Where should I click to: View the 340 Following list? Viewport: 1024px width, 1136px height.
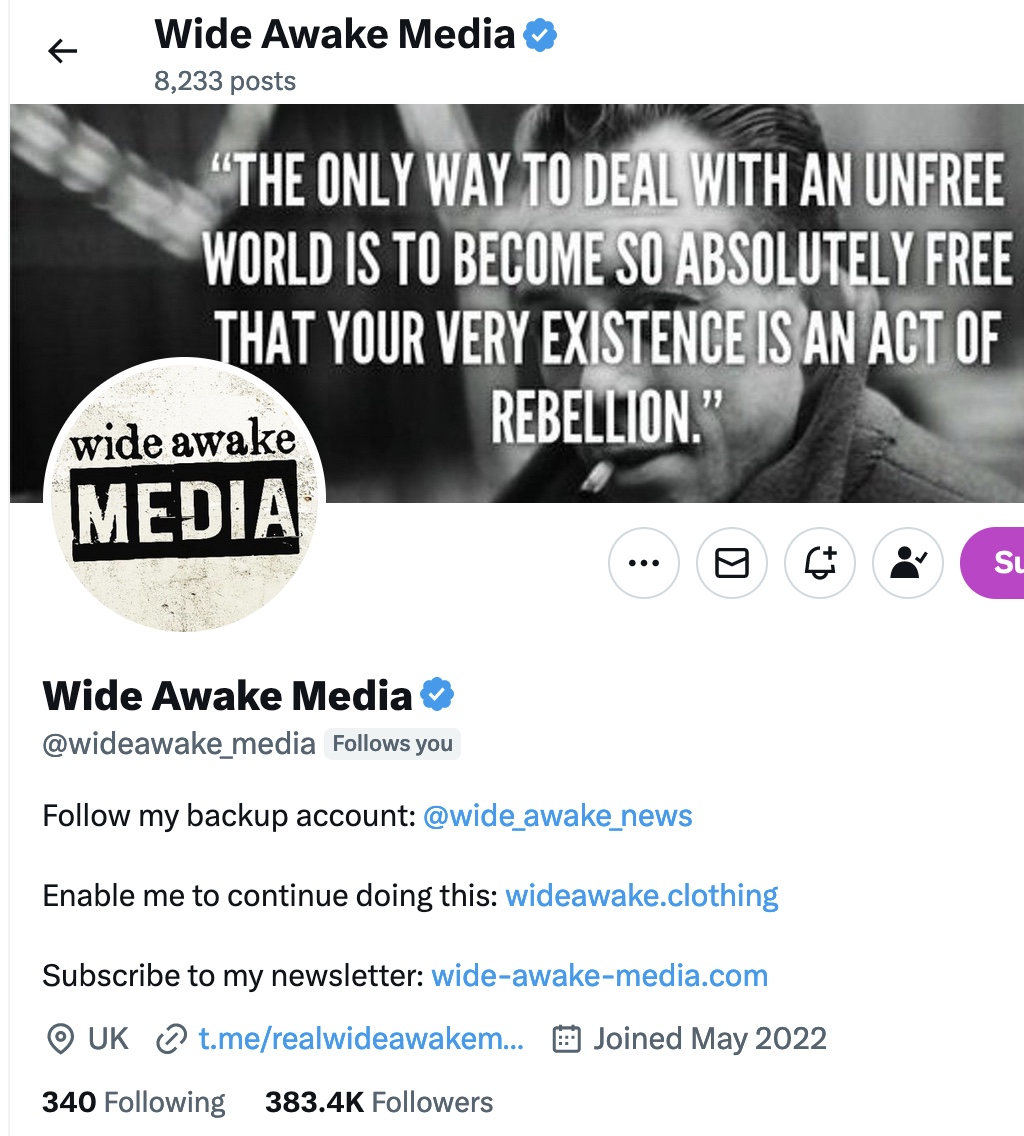[x=134, y=1102]
